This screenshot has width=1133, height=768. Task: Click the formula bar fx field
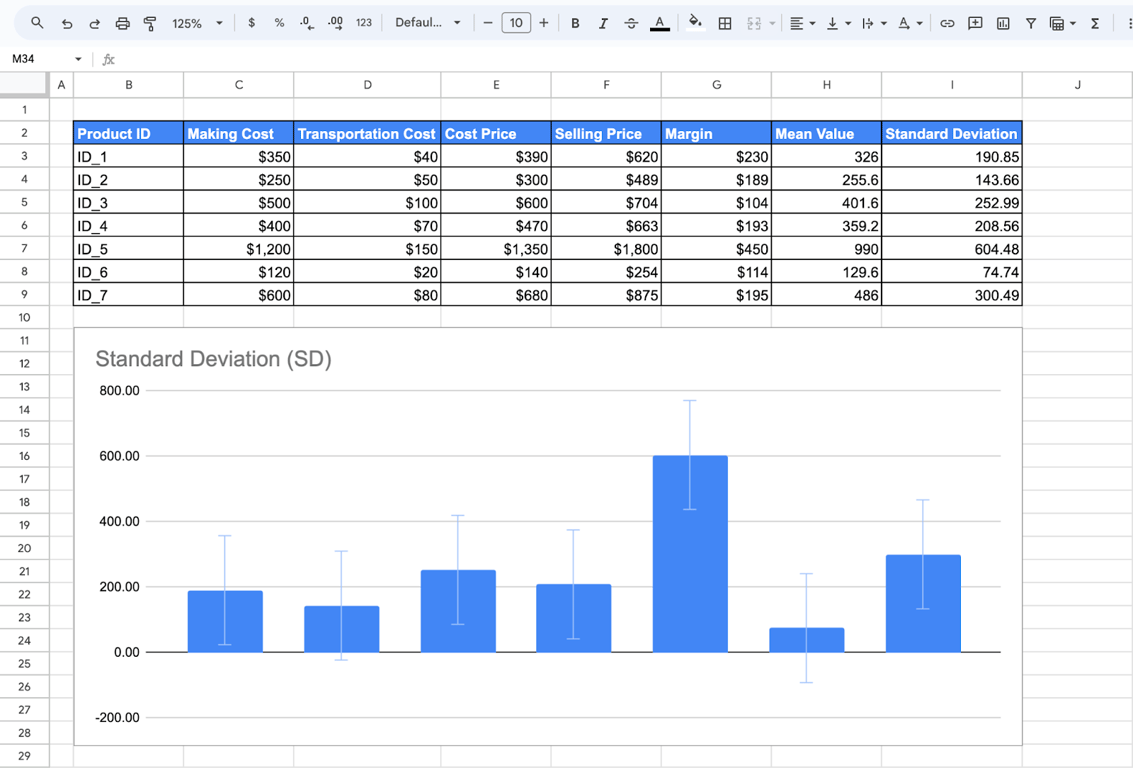tap(614, 59)
